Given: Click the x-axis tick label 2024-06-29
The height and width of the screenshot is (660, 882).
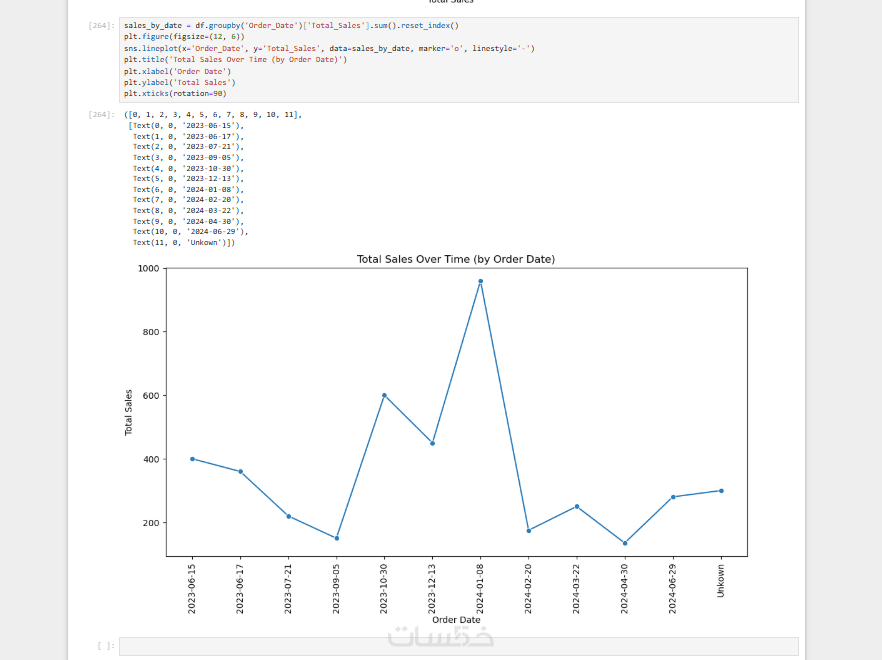Looking at the screenshot, I should pos(673,589).
